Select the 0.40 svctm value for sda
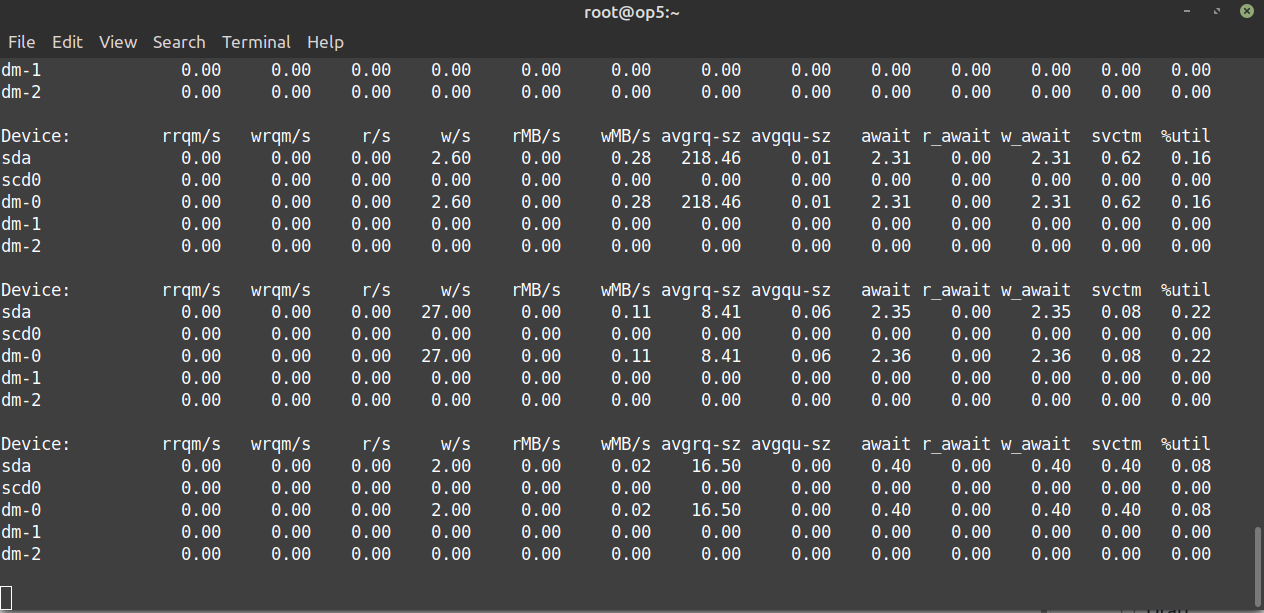Image resolution: width=1264 pixels, height=613 pixels. click(1121, 466)
